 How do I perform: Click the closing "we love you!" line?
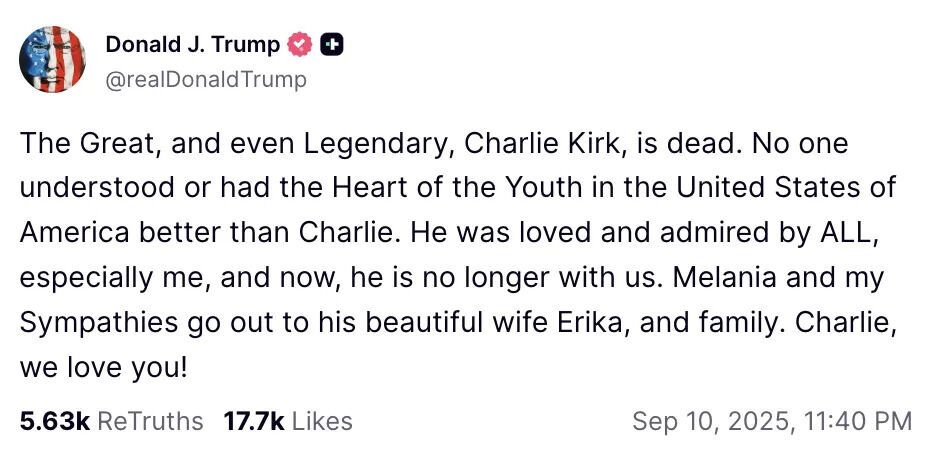[x=103, y=366]
